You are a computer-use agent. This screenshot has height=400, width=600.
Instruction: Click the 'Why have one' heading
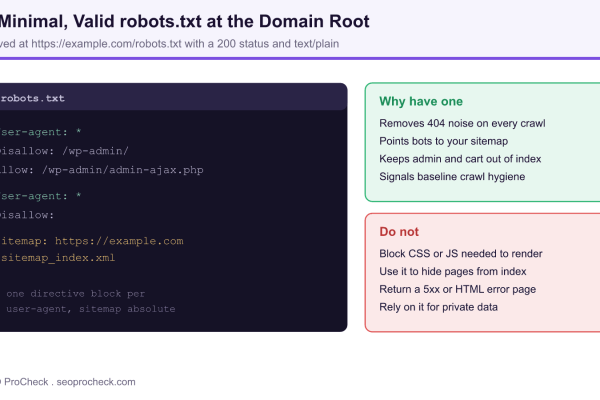click(x=421, y=101)
